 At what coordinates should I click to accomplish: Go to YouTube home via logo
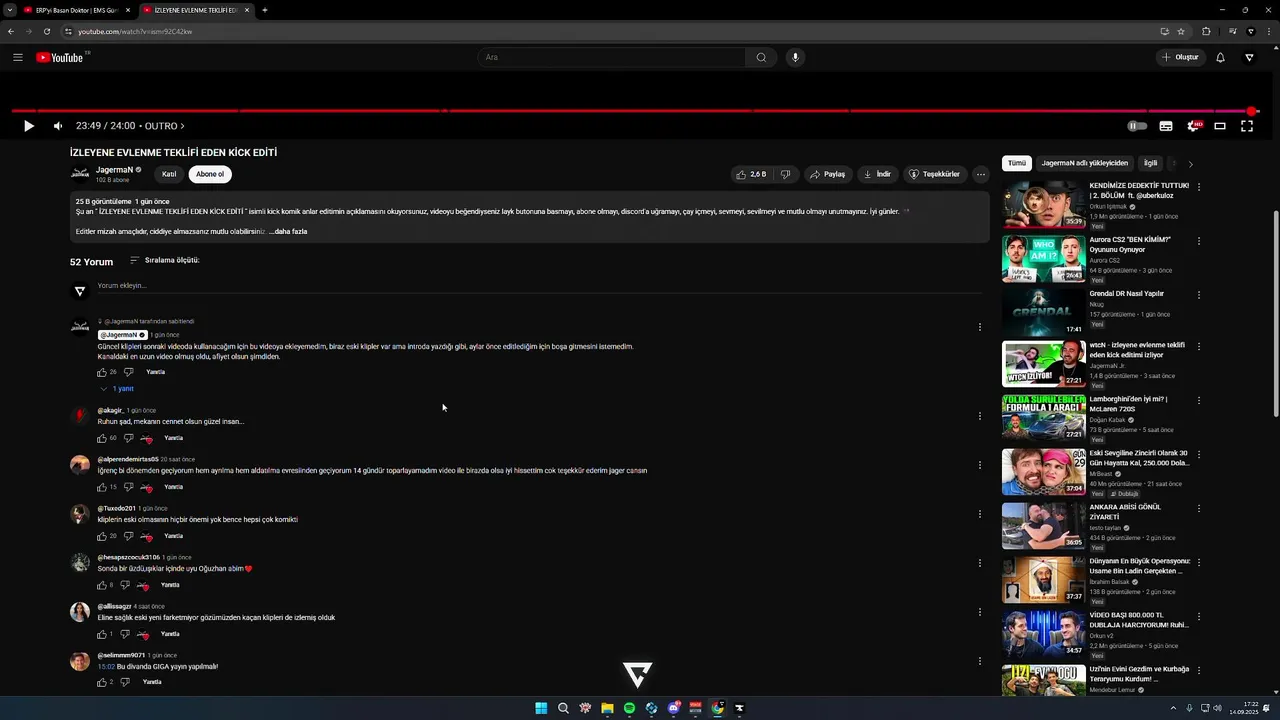click(x=60, y=57)
